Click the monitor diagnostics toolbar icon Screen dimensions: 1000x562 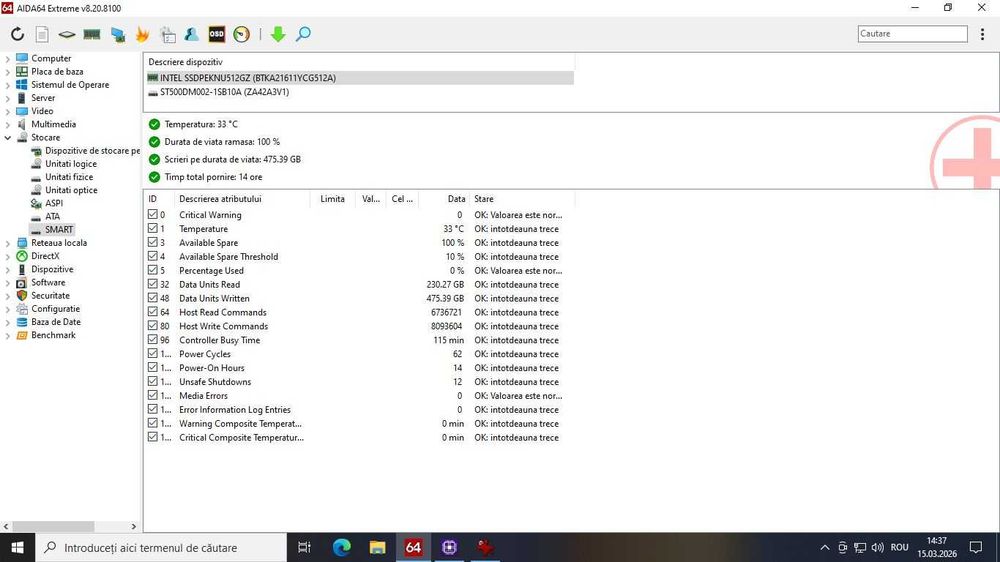pos(118,34)
